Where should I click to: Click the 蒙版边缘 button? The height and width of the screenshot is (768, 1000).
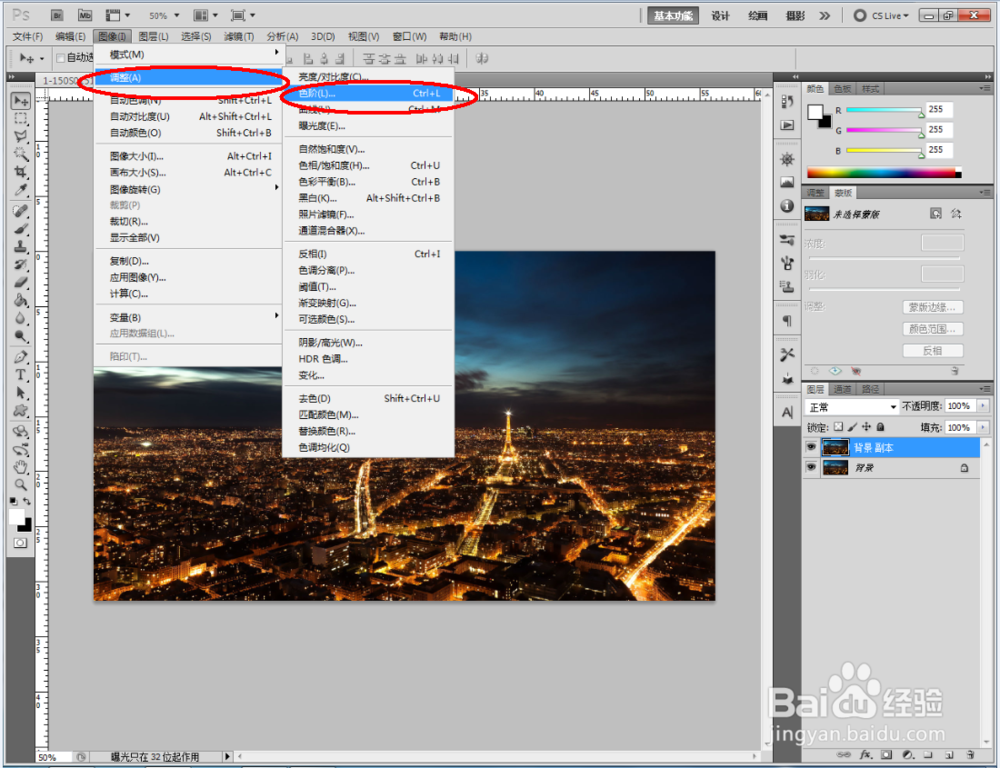pyautogui.click(x=932, y=307)
